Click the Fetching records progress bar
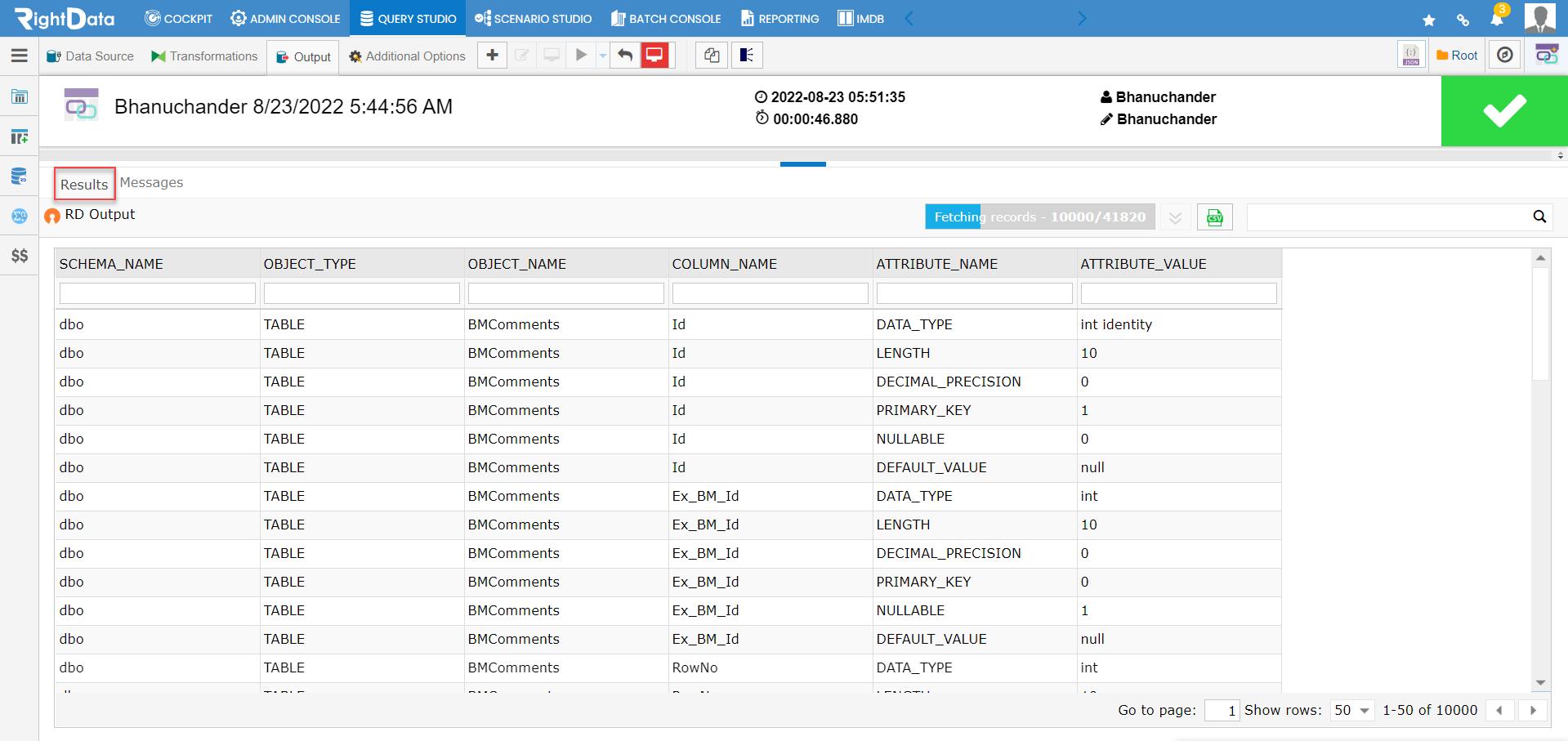Image resolution: width=1568 pixels, height=741 pixels. (1039, 216)
